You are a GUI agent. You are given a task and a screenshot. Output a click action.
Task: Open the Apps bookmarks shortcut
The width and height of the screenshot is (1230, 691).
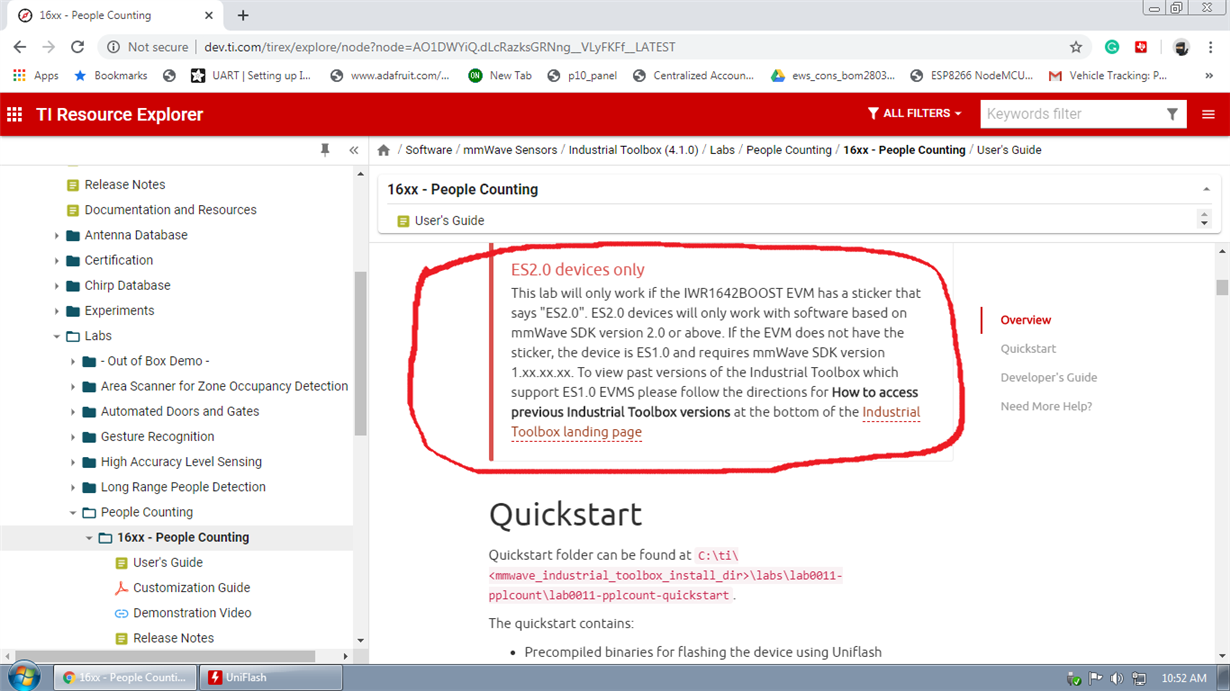tap(36, 75)
